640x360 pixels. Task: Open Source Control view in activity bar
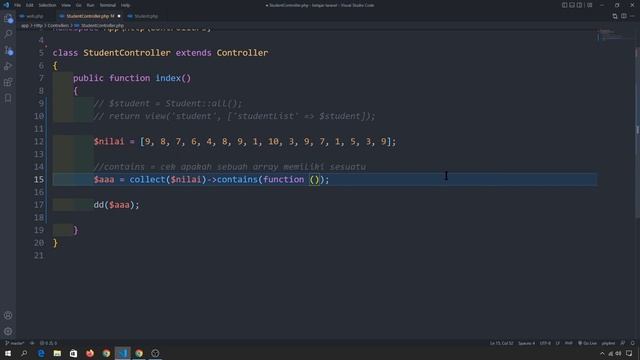coord(8,51)
